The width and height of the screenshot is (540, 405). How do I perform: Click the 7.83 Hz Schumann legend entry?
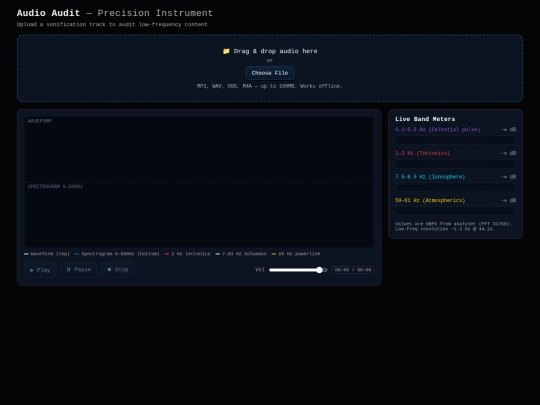coord(241,254)
